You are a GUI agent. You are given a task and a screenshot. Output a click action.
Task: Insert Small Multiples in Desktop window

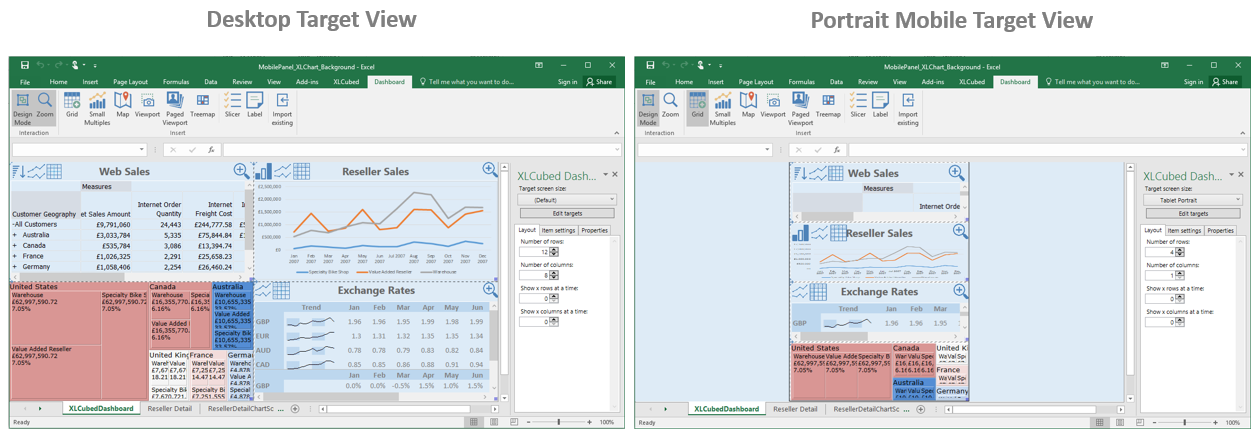pos(98,108)
